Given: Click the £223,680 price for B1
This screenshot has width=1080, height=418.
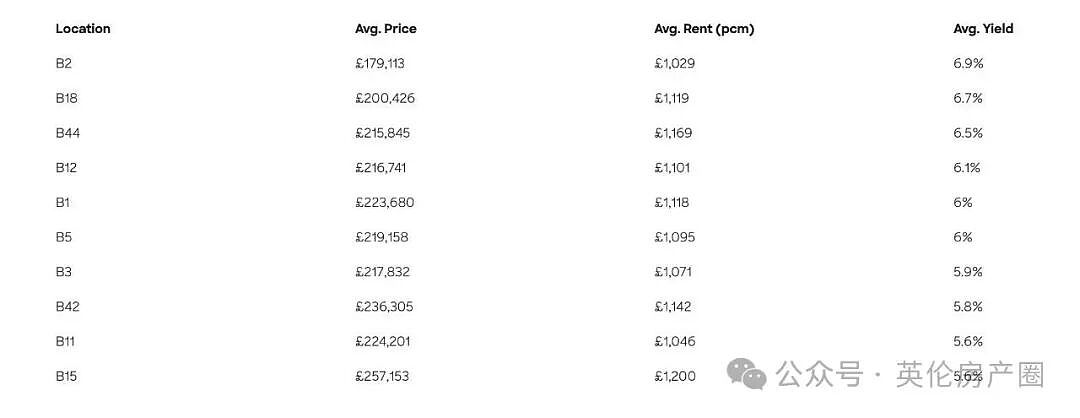Looking at the screenshot, I should coord(385,202).
